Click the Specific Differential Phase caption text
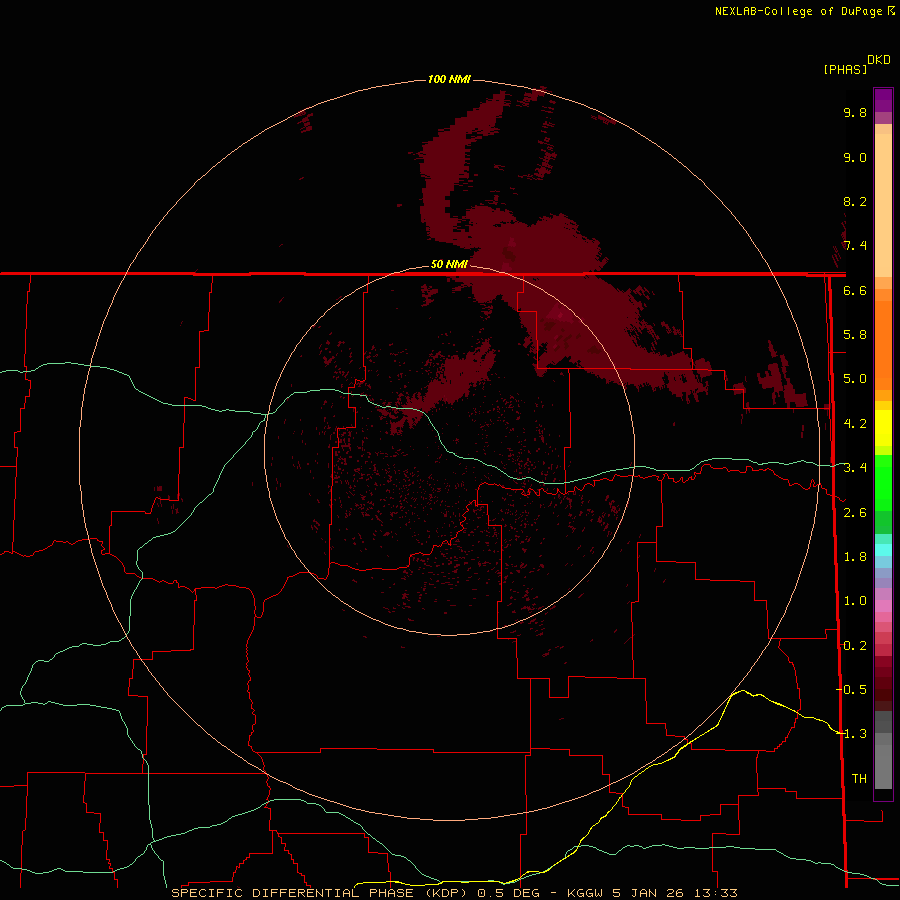 coord(321,893)
